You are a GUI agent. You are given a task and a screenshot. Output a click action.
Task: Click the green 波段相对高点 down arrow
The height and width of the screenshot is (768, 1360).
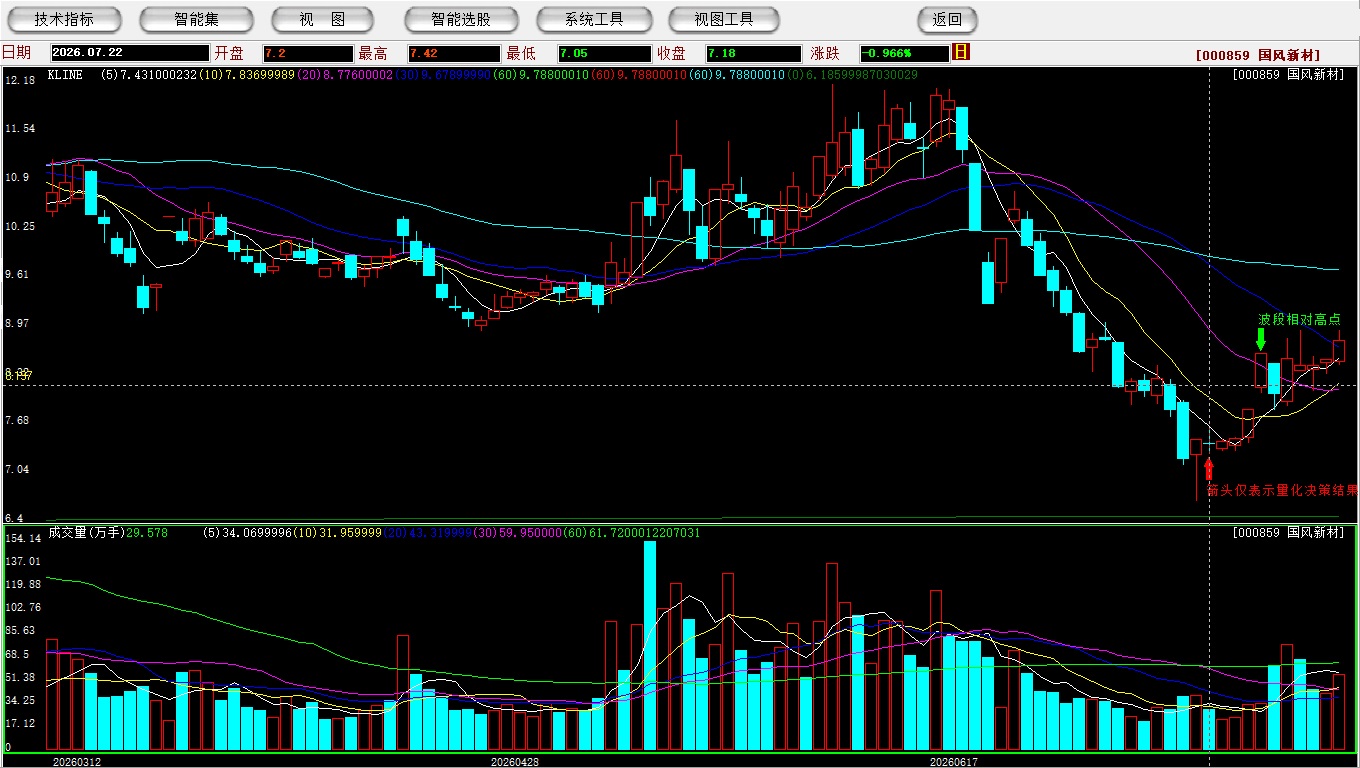point(1261,339)
